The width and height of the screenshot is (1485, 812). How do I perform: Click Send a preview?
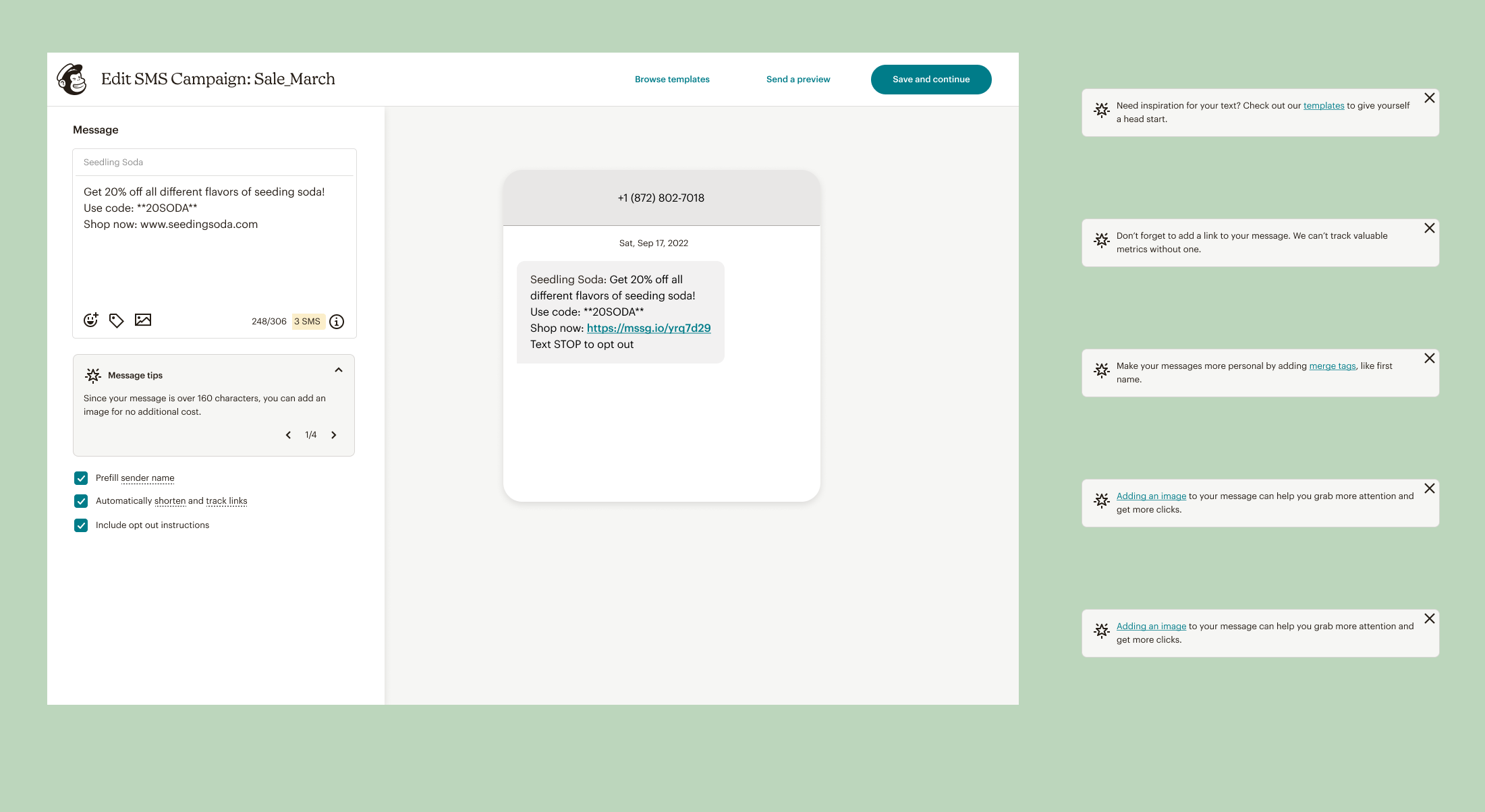pyautogui.click(x=798, y=80)
